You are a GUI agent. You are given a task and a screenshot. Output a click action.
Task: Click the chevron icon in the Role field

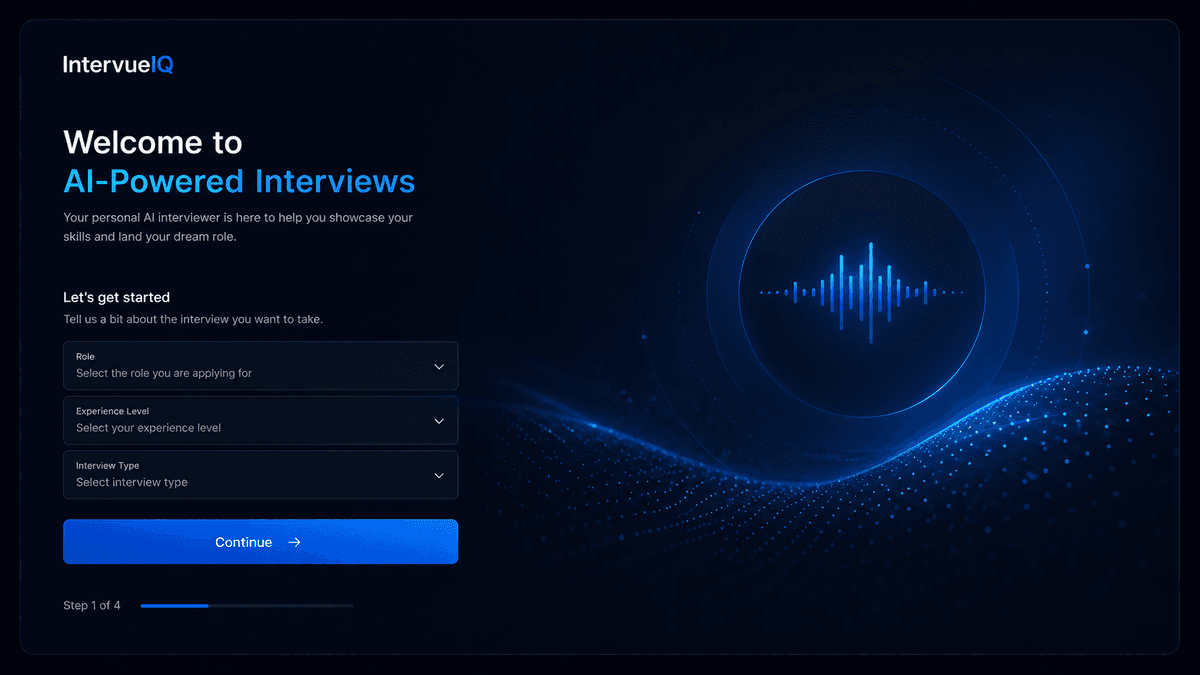[439, 366]
